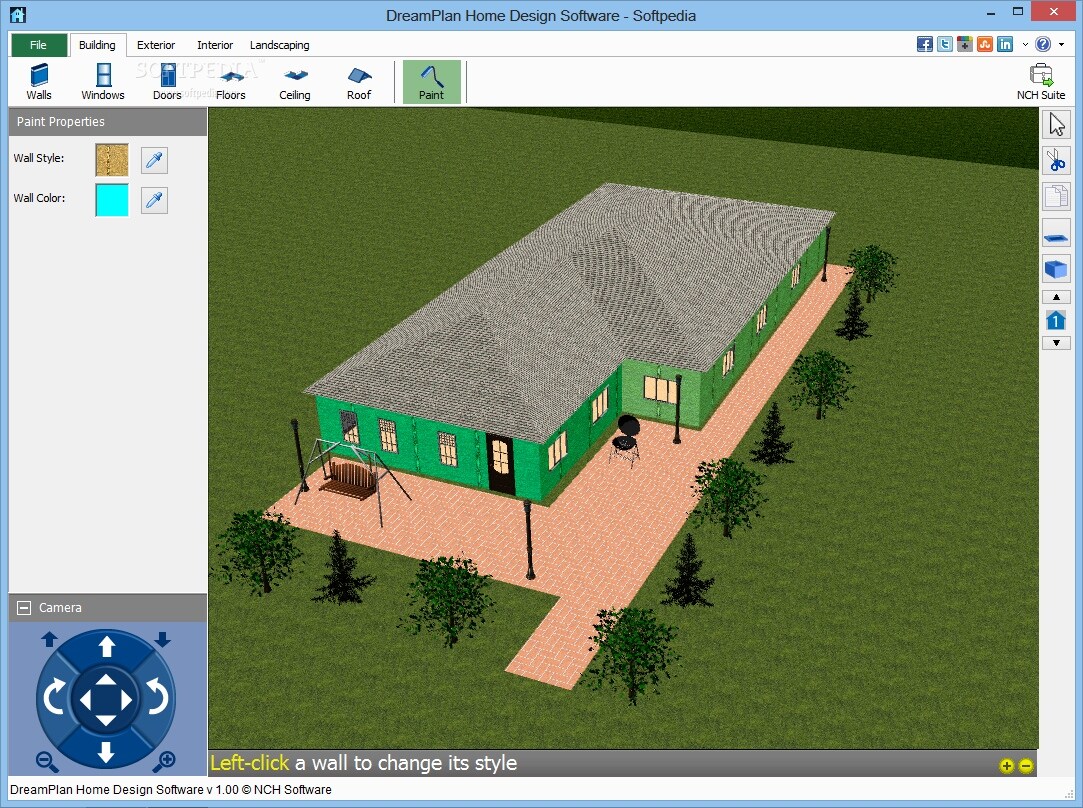1083x808 pixels.
Task: Change the Wall Color cyan swatch
Action: pos(111,200)
